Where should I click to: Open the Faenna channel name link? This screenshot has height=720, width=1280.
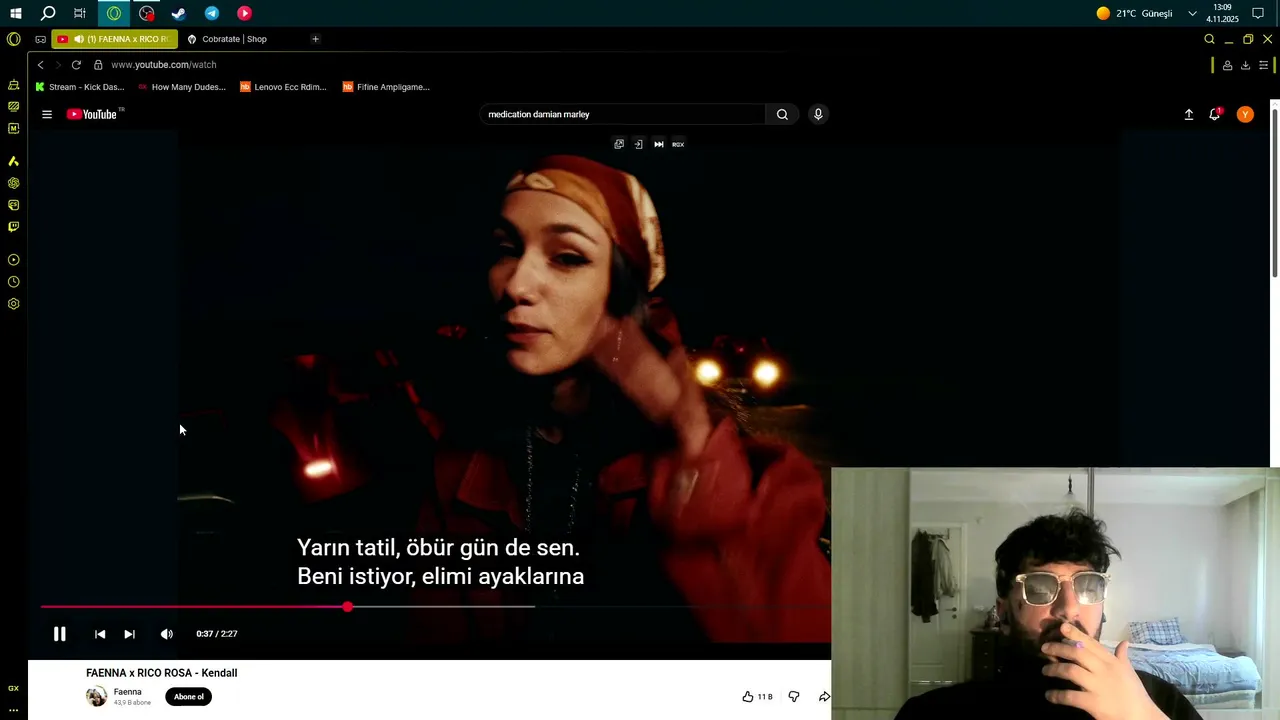127,692
